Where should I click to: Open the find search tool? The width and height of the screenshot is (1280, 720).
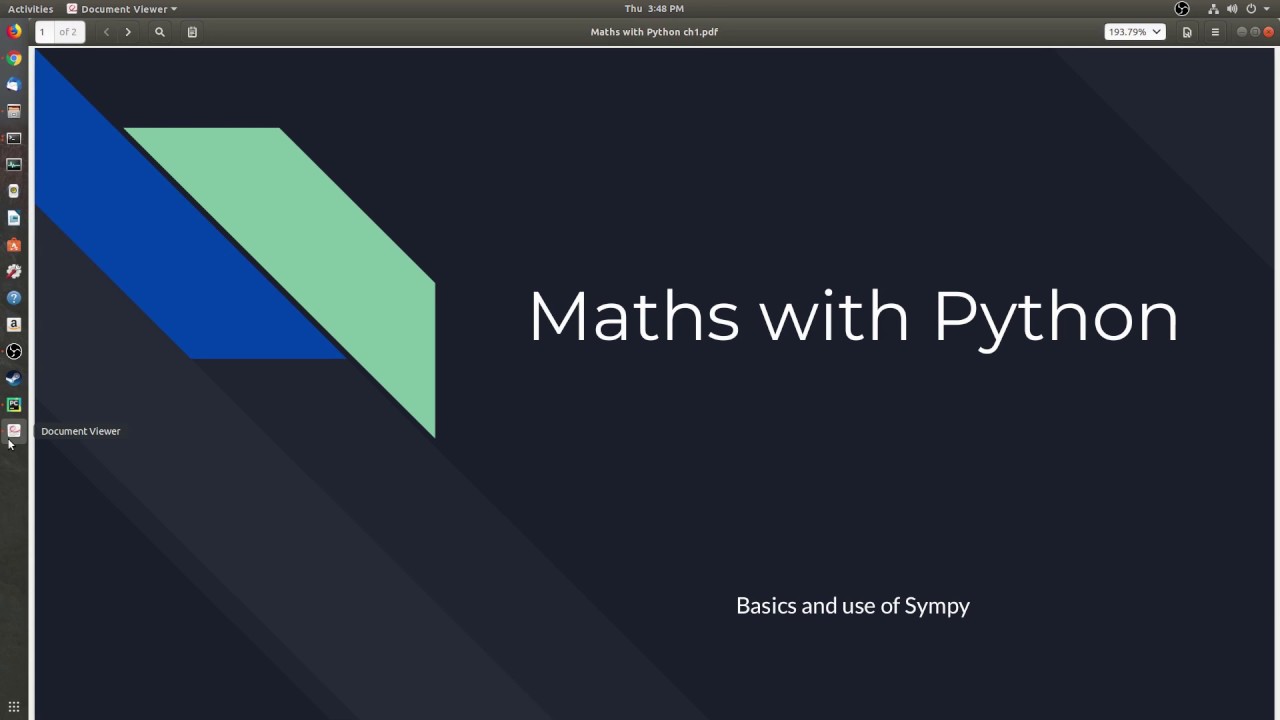pos(159,32)
